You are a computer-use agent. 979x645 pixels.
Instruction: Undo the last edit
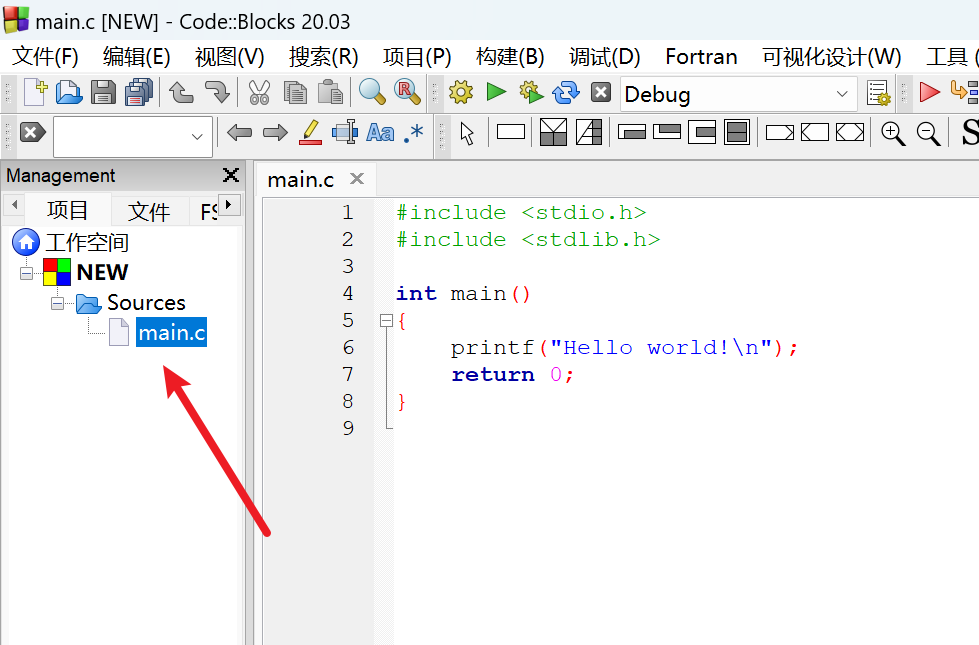click(181, 92)
